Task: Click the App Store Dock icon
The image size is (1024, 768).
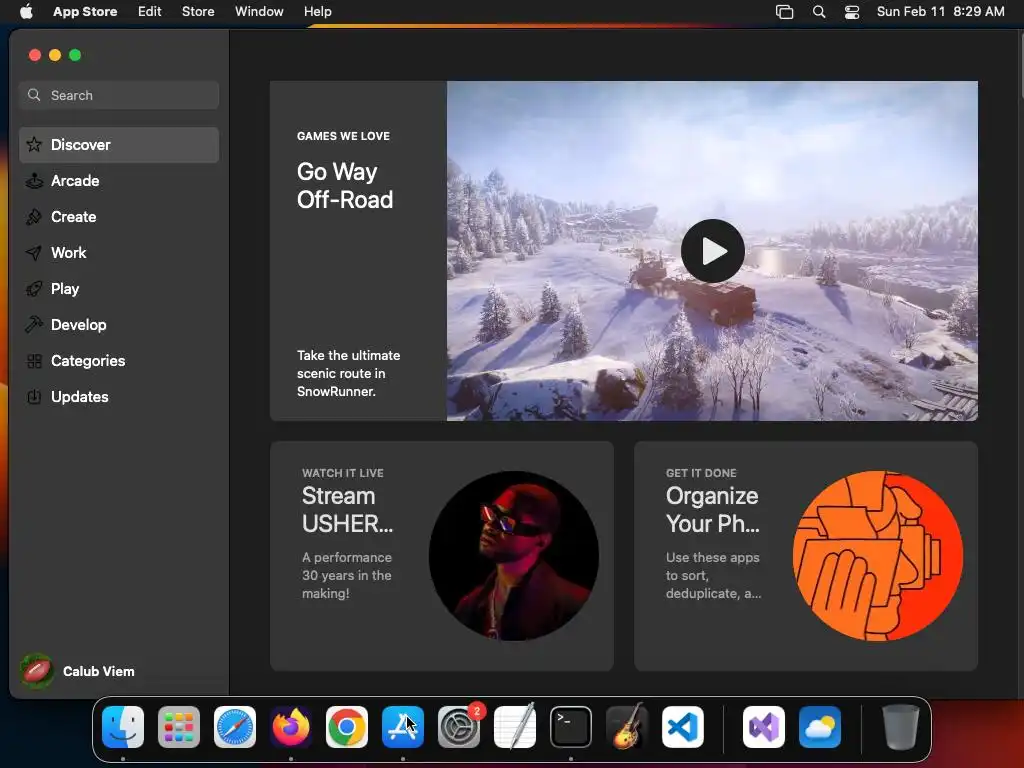Action: pyautogui.click(x=403, y=727)
